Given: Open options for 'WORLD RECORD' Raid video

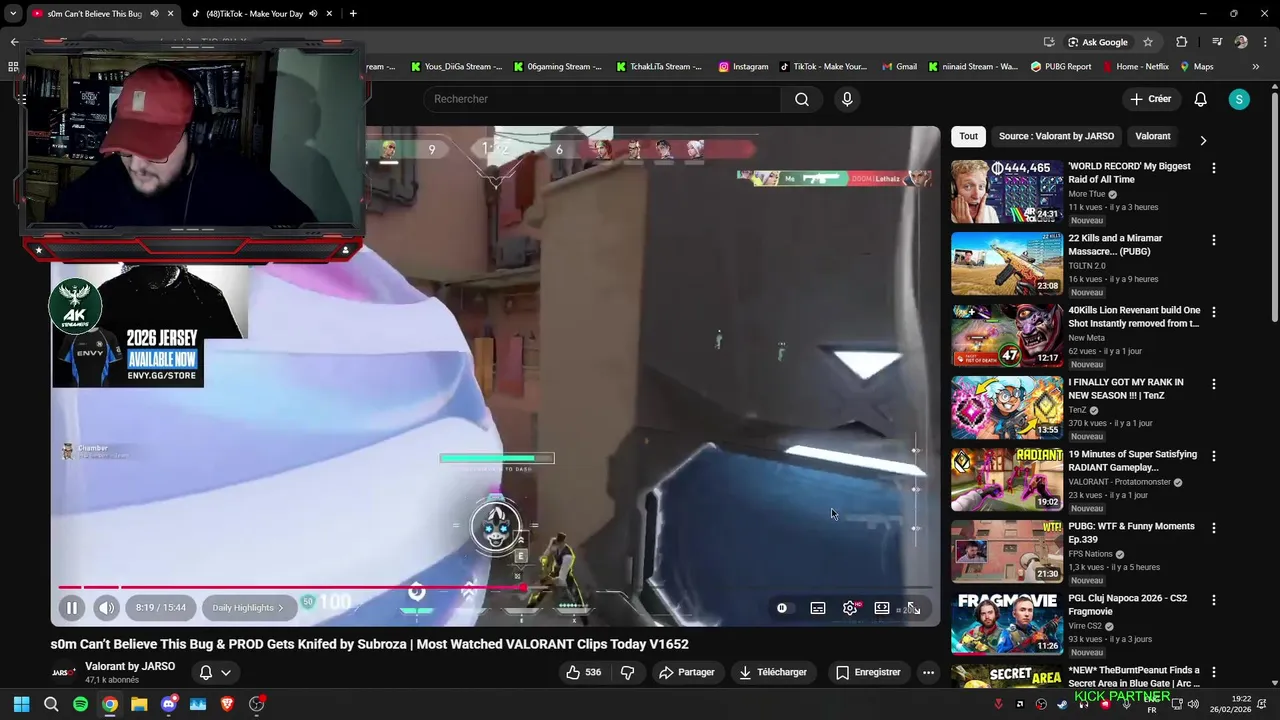Looking at the screenshot, I should [1214, 168].
